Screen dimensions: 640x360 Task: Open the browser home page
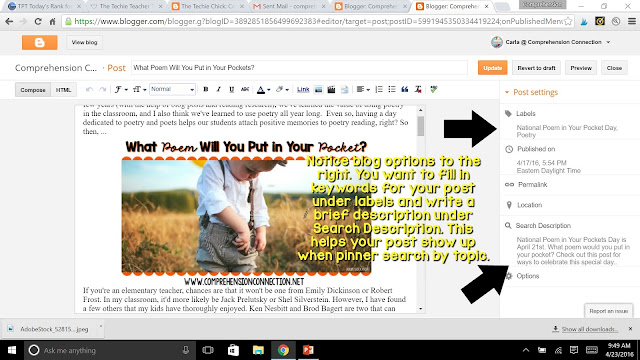52,22
